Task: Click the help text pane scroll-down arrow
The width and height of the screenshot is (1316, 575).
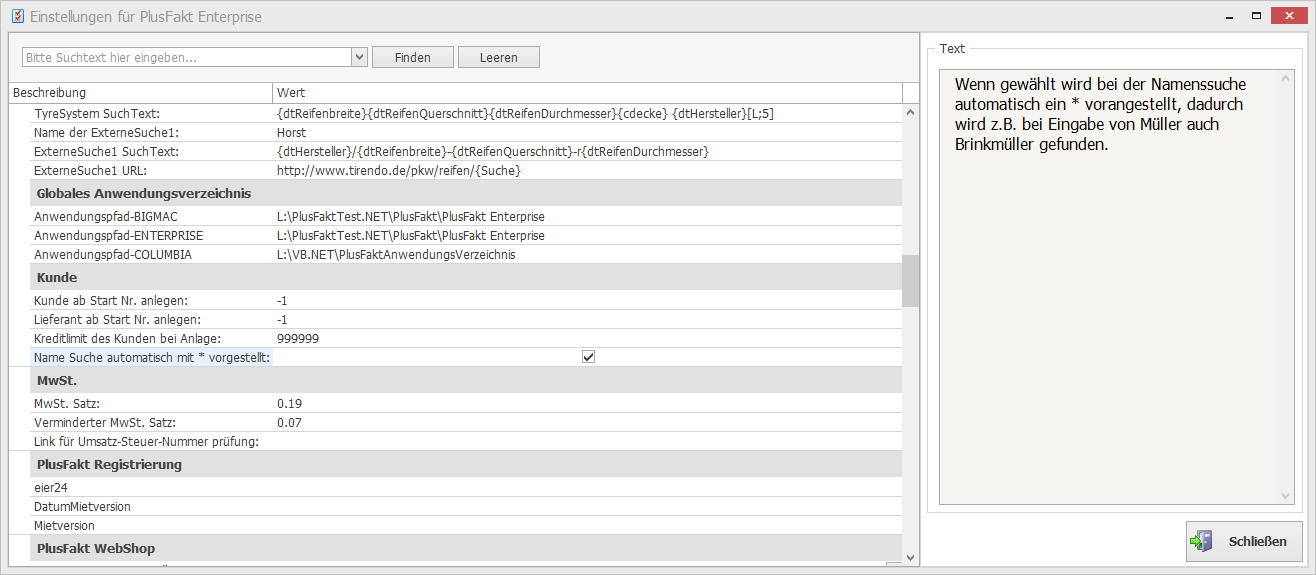Action: 1286,497
